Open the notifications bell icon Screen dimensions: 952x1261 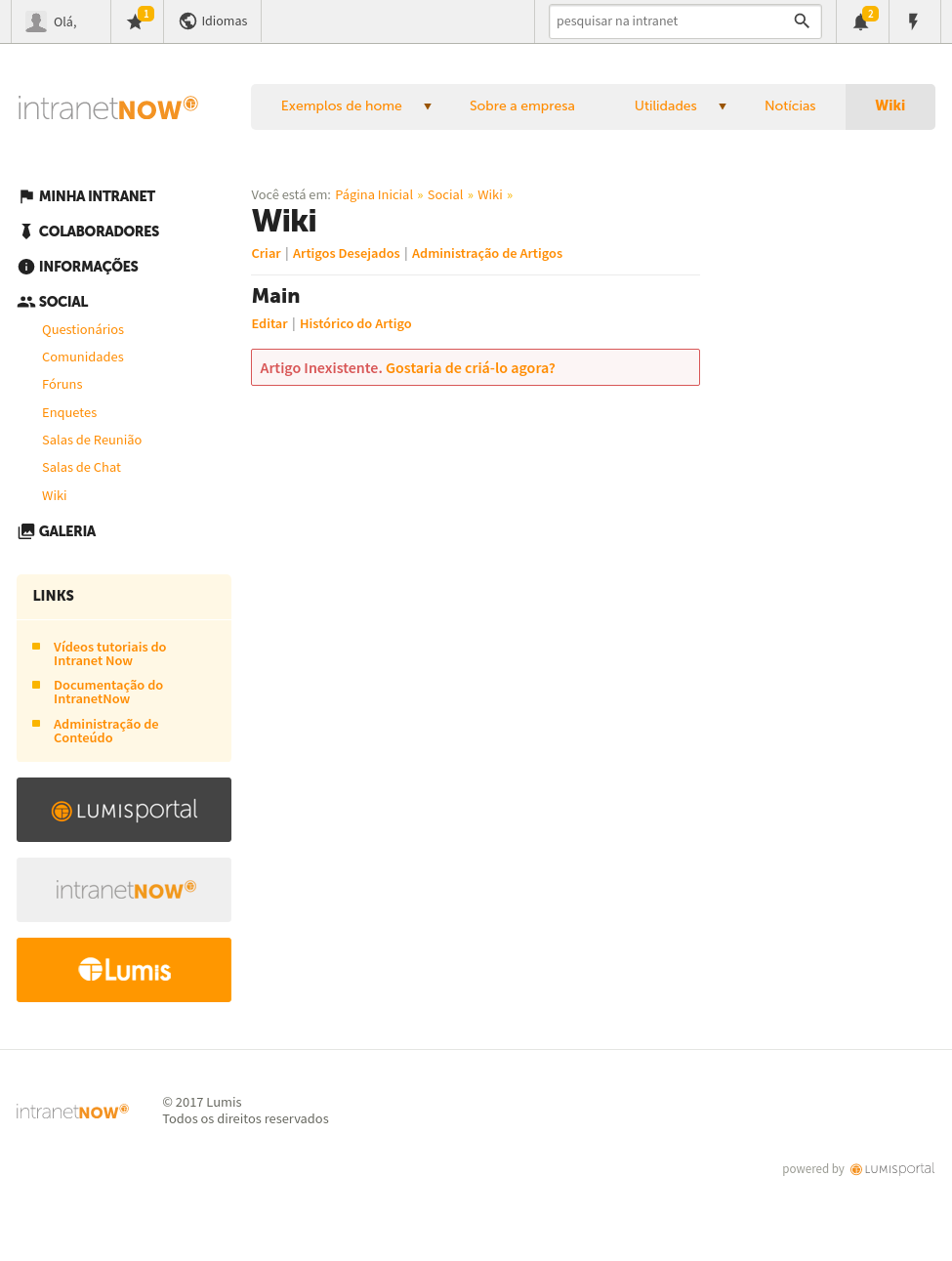point(861,21)
